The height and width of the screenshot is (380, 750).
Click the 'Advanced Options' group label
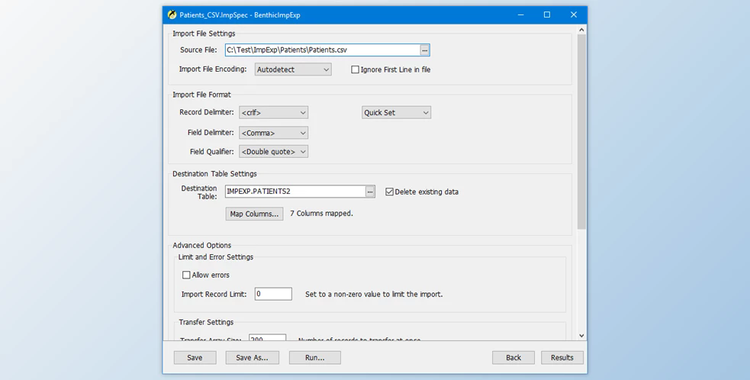(201, 245)
